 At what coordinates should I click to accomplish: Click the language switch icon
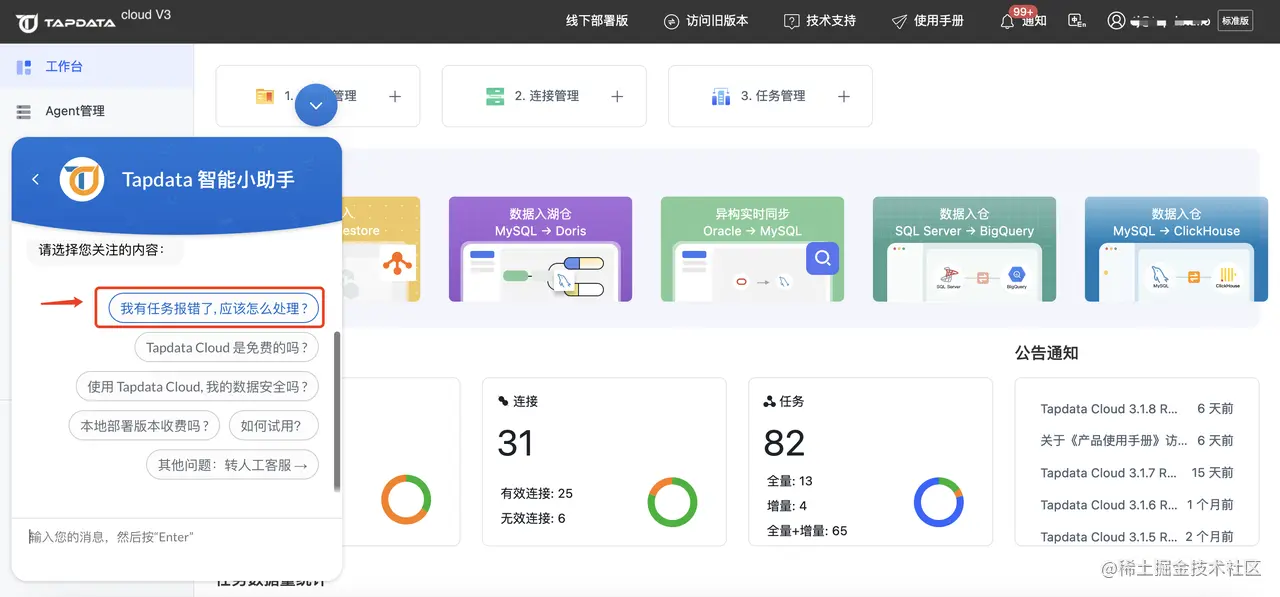coord(1077,20)
